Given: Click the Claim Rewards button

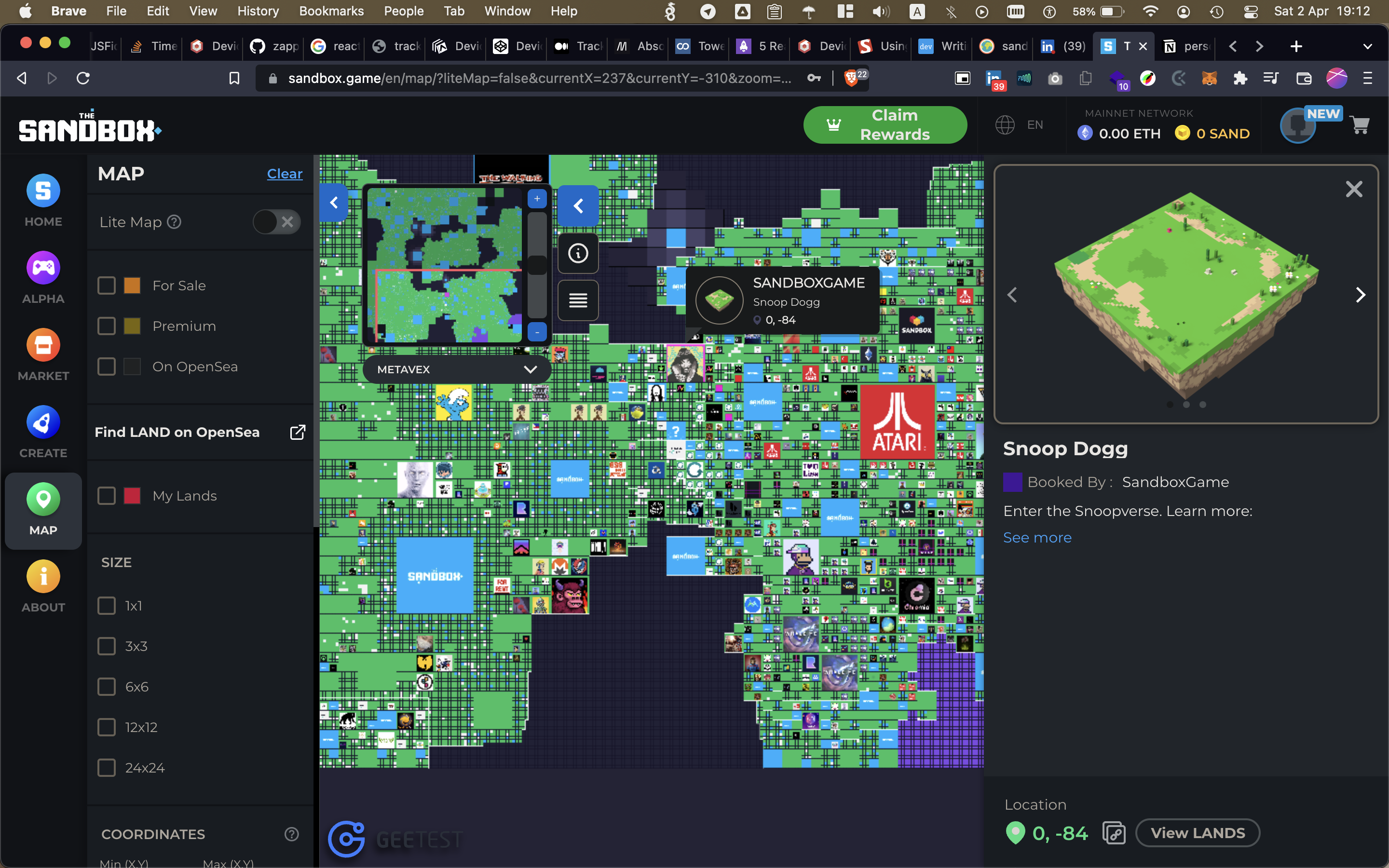Looking at the screenshot, I should pos(885,124).
